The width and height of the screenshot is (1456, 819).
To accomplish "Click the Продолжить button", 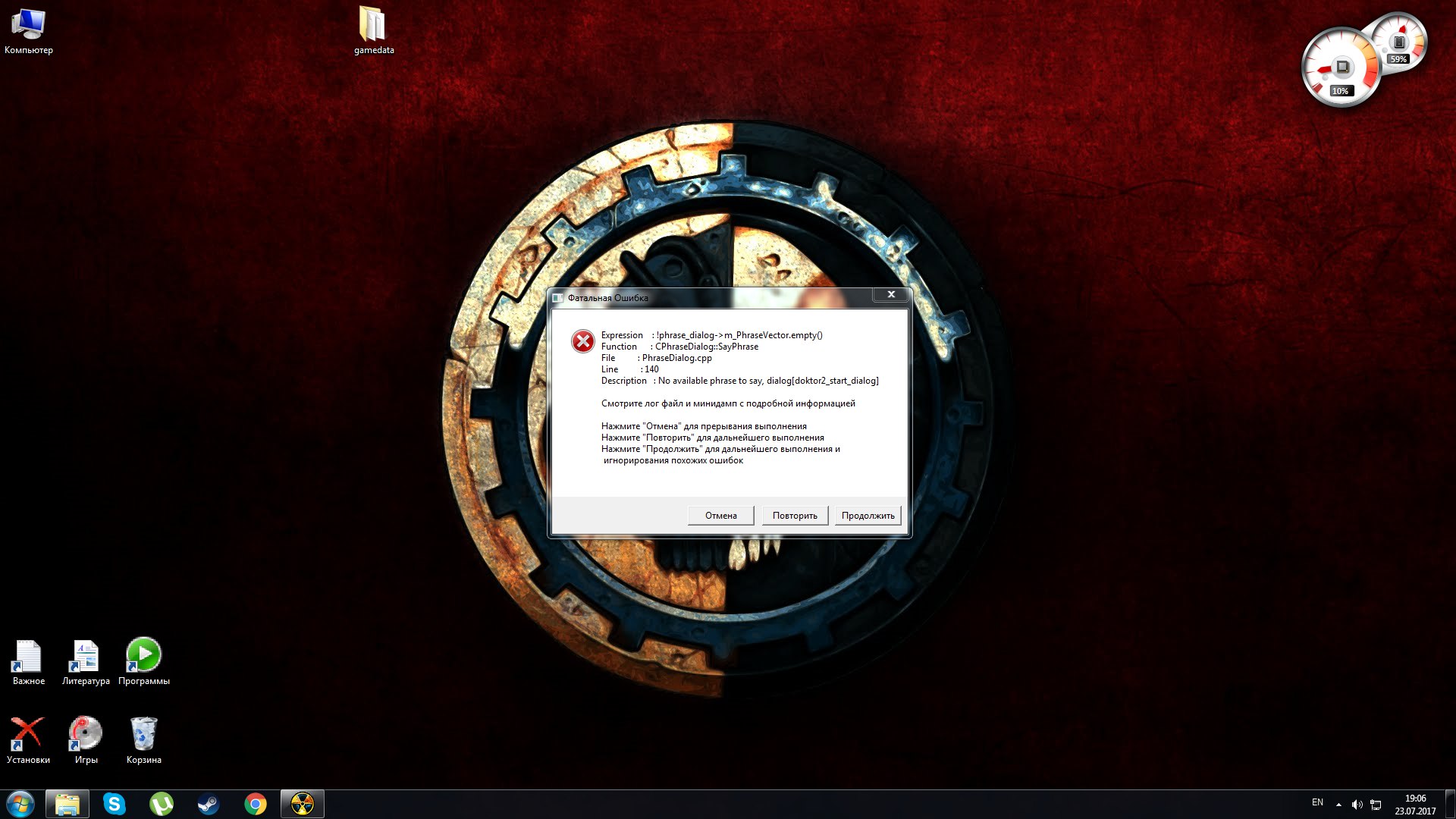I will pos(868,516).
